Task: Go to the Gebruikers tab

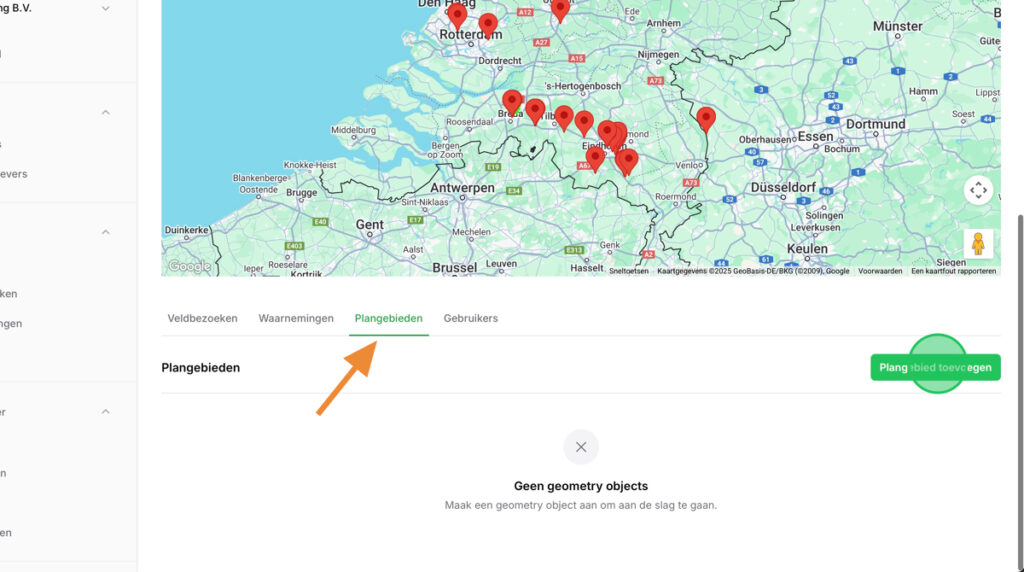Action: [470, 318]
